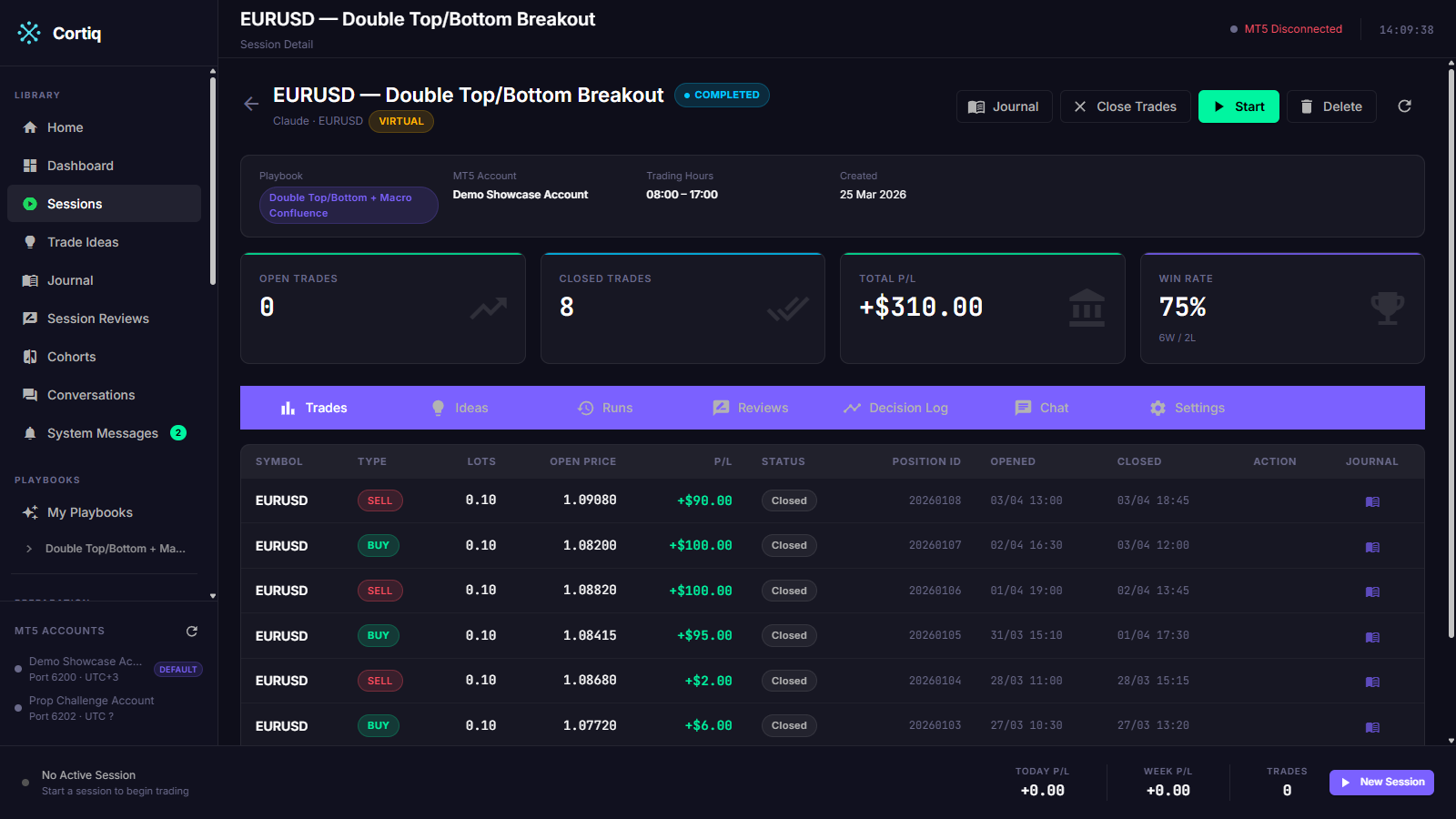
Task: Start the session with Start button
Action: pyautogui.click(x=1239, y=106)
